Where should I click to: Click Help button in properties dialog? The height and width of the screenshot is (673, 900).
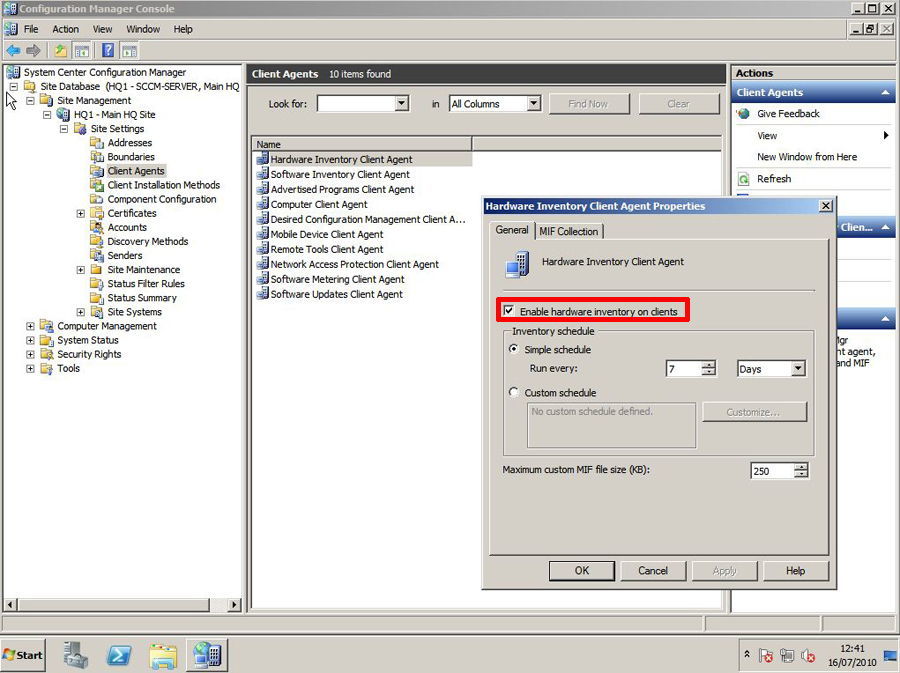[x=795, y=570]
